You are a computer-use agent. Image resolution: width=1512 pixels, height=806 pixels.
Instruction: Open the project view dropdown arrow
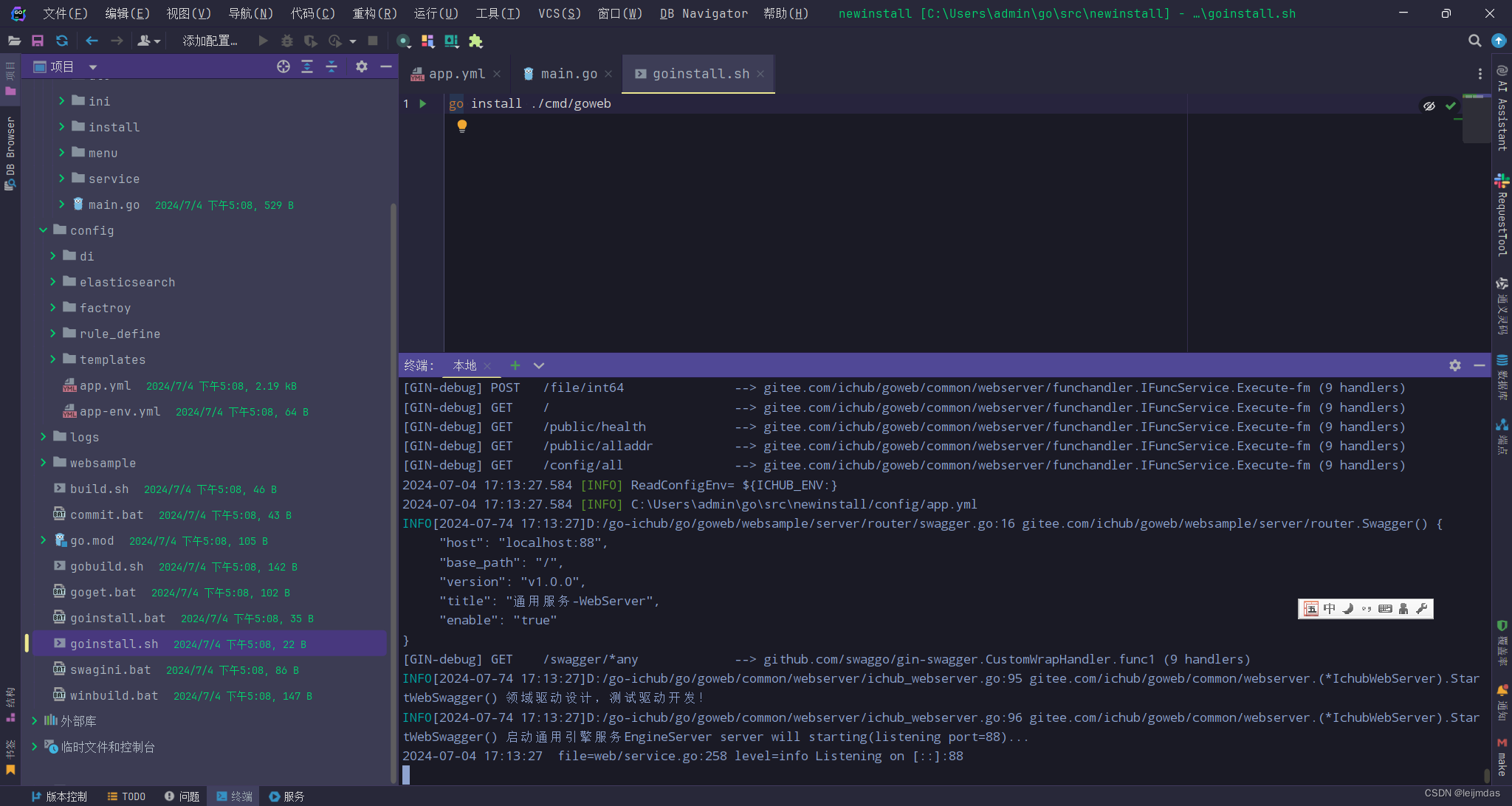point(93,67)
